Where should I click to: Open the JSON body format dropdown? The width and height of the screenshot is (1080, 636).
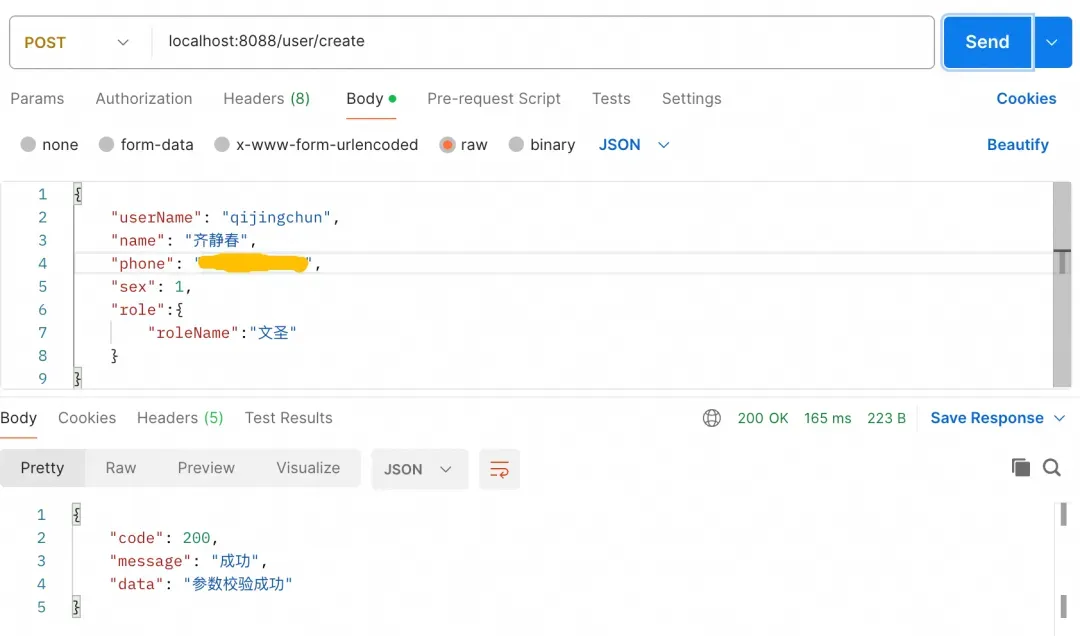point(634,145)
